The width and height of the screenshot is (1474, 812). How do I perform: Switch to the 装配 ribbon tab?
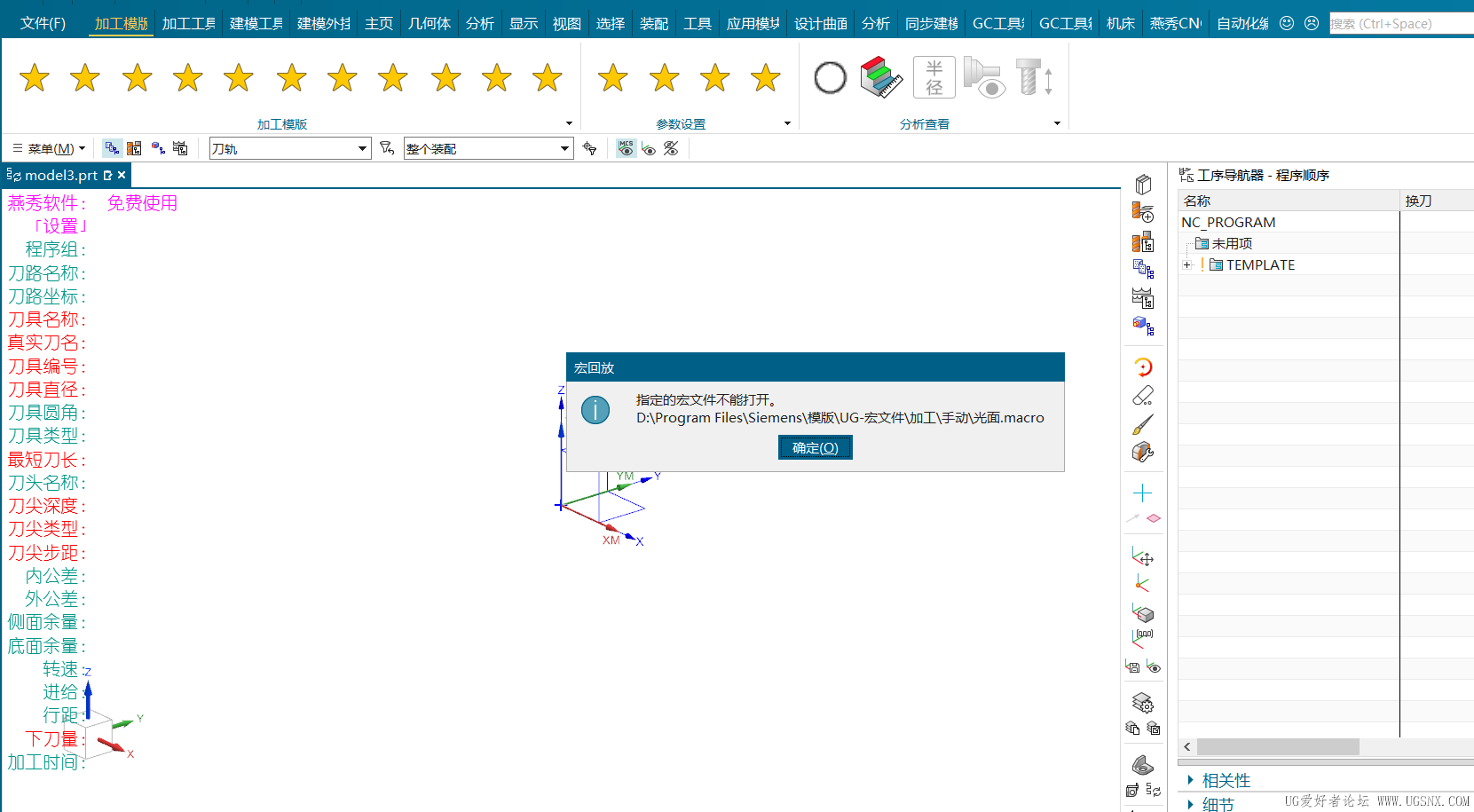coord(654,23)
